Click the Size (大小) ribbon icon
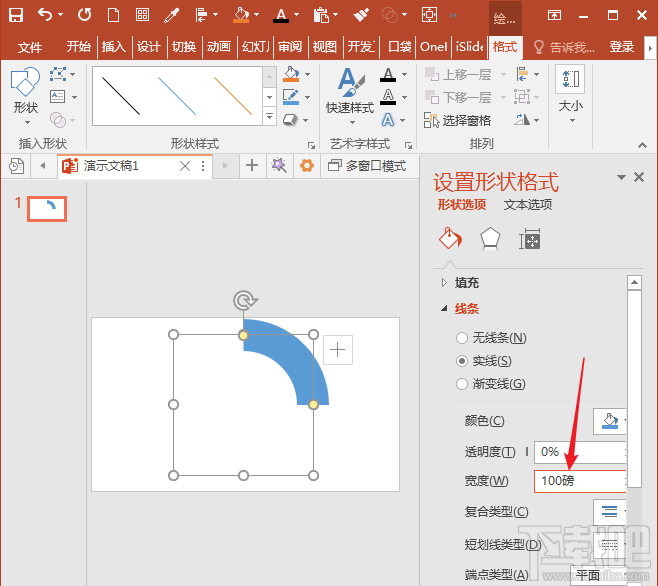 point(570,92)
